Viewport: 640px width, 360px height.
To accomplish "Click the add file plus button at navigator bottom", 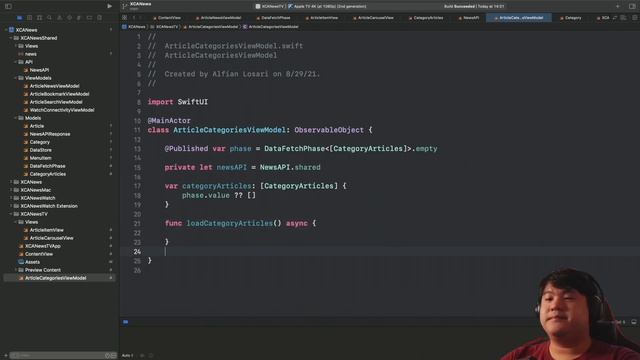I will coord(6,356).
